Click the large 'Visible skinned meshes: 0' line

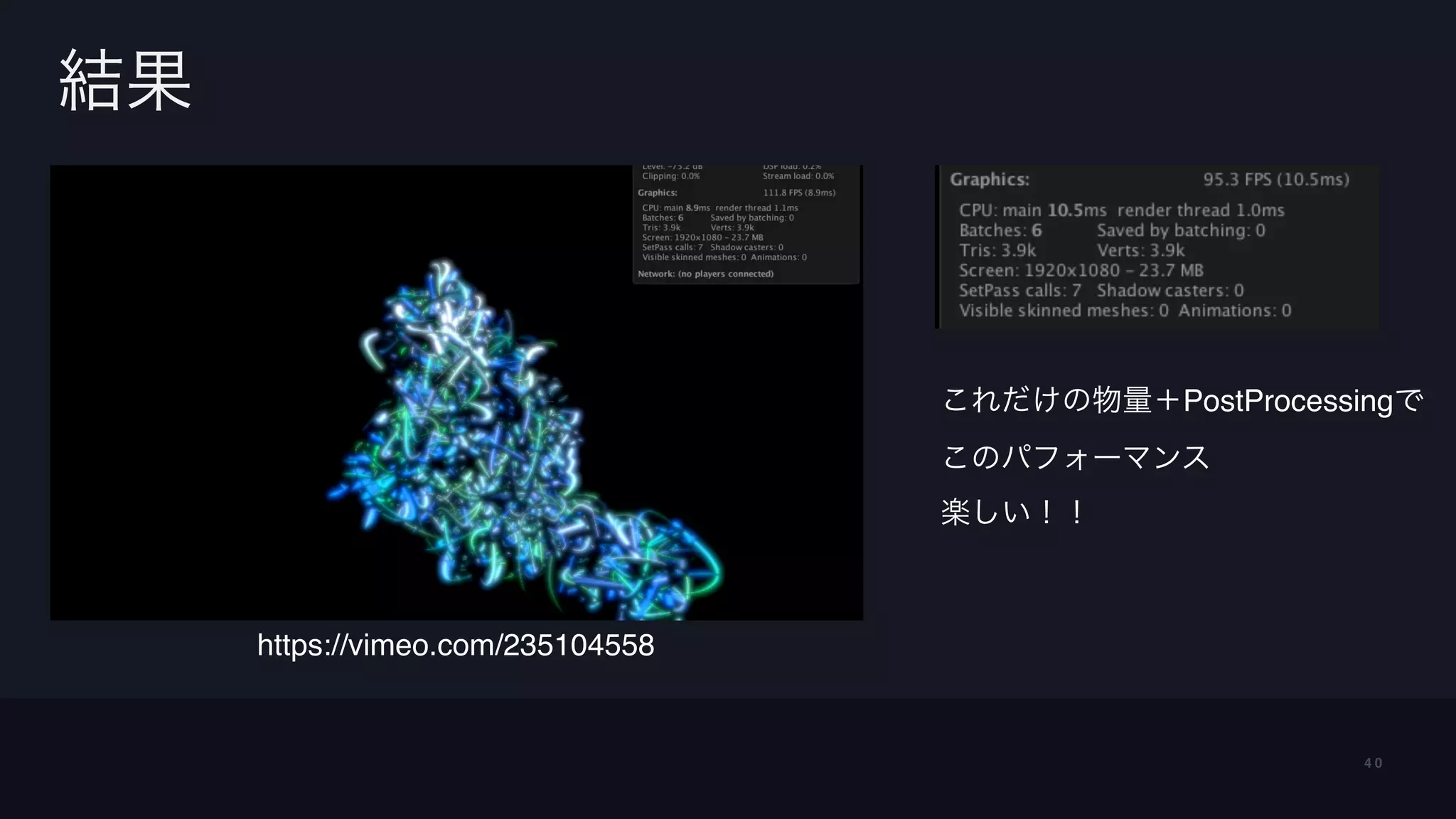[1063, 311]
